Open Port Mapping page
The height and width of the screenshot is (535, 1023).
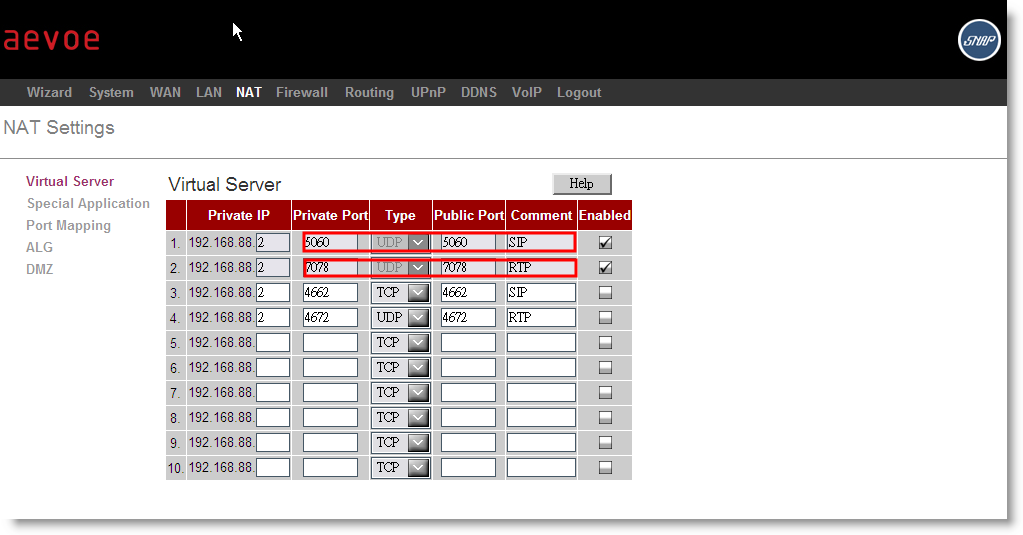pos(69,226)
